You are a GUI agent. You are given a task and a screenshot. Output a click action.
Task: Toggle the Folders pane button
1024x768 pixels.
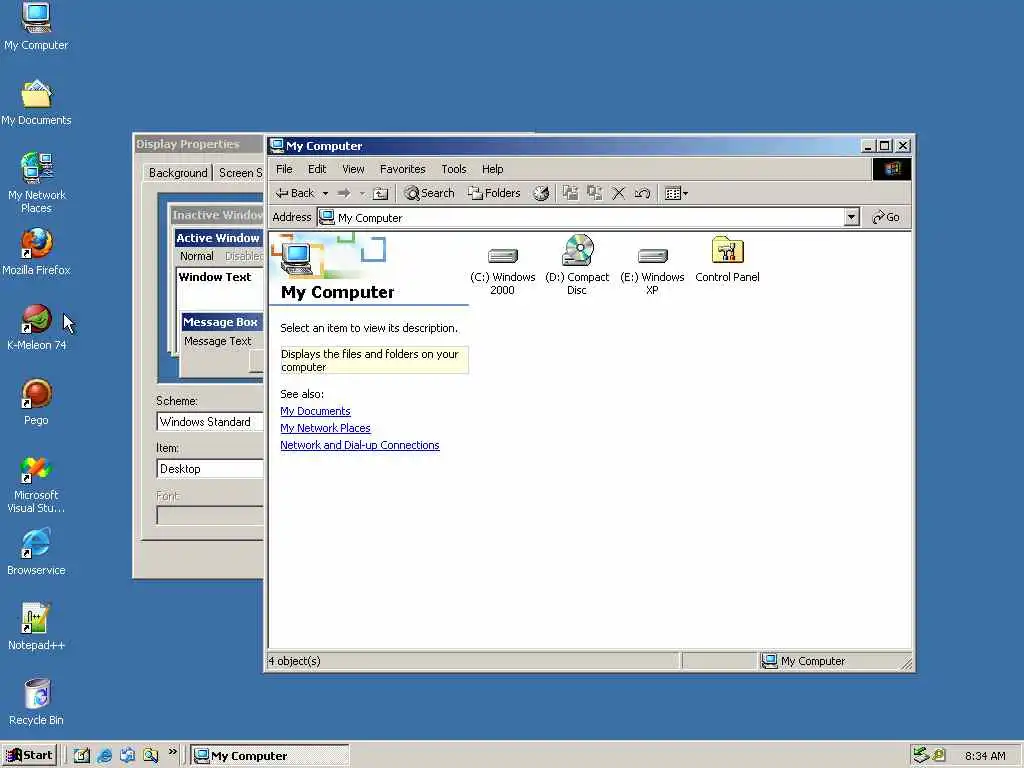click(x=494, y=193)
